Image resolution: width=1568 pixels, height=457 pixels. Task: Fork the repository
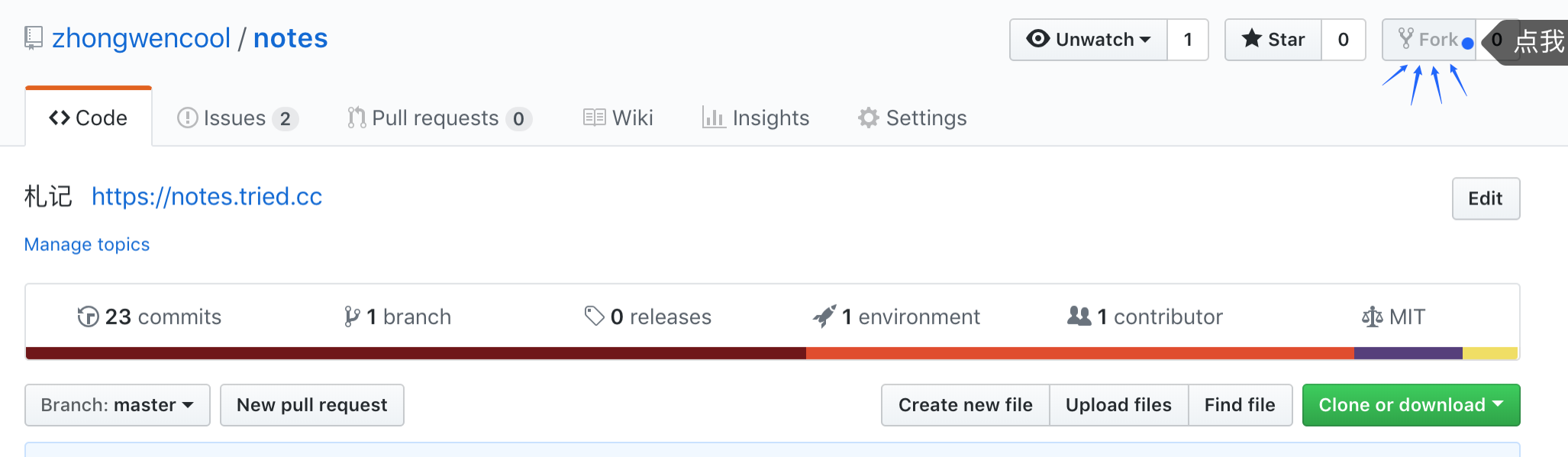coord(1428,40)
